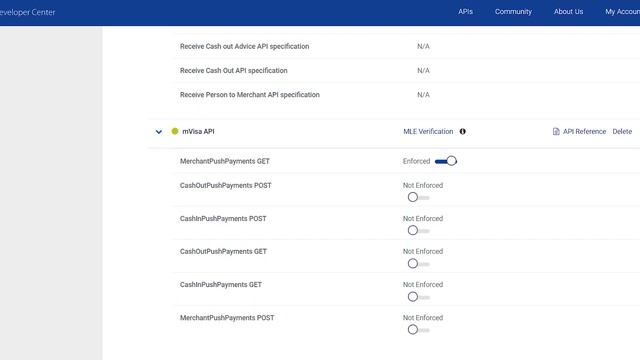Open the MLE Verification info icon

click(x=462, y=131)
